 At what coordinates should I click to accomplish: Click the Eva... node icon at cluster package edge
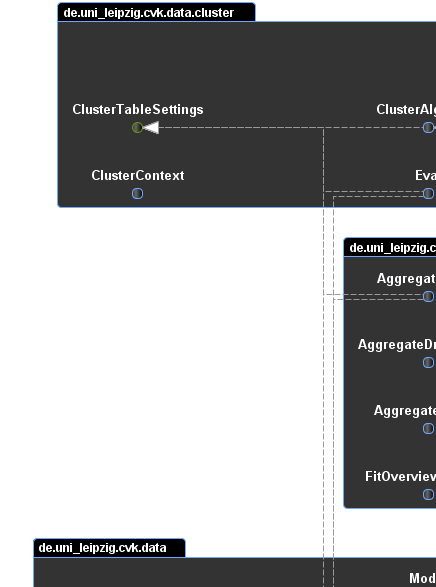point(428,194)
